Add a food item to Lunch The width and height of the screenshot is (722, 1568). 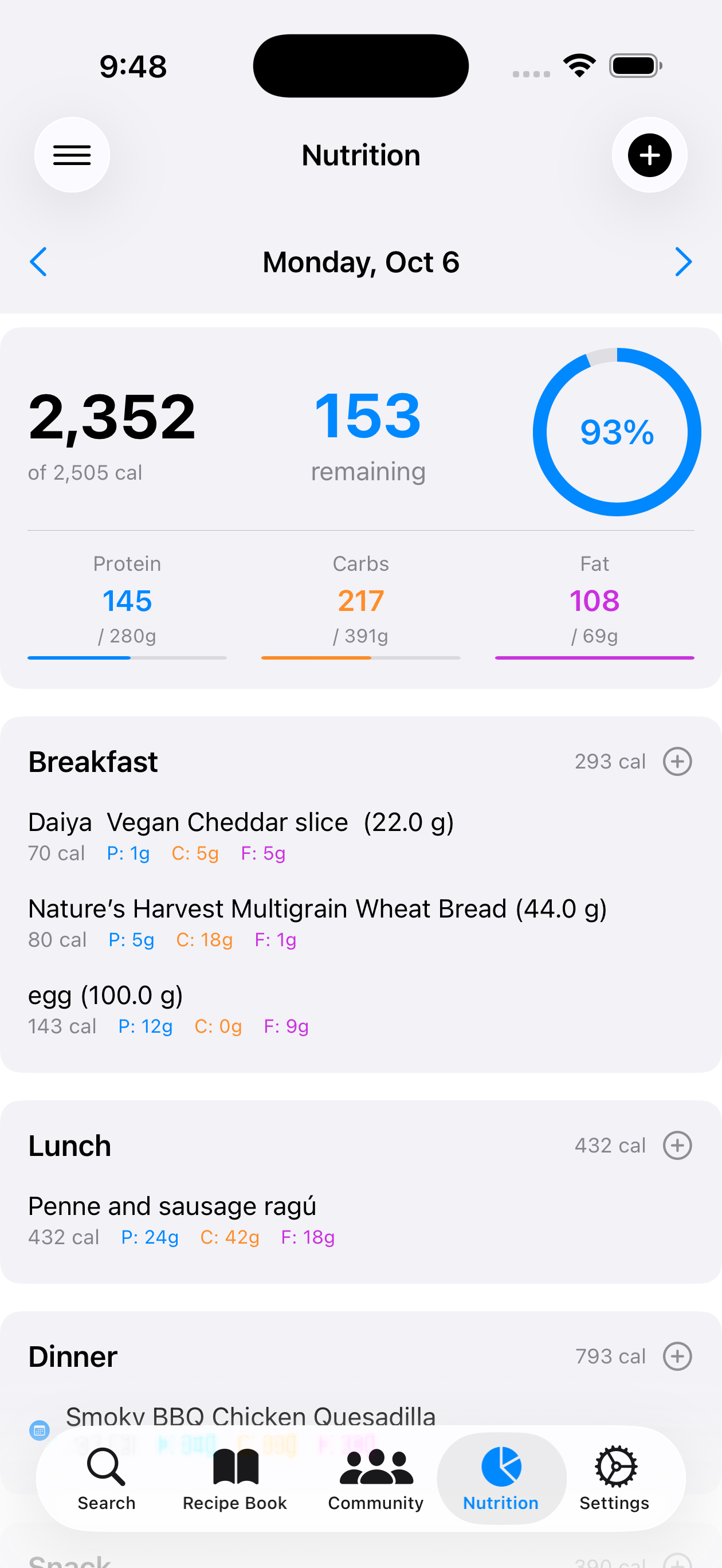click(x=677, y=1146)
